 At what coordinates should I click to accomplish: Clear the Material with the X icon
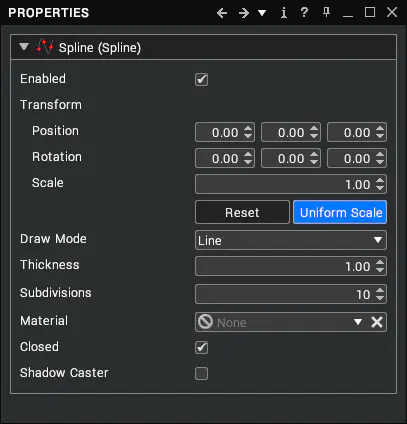(377, 322)
